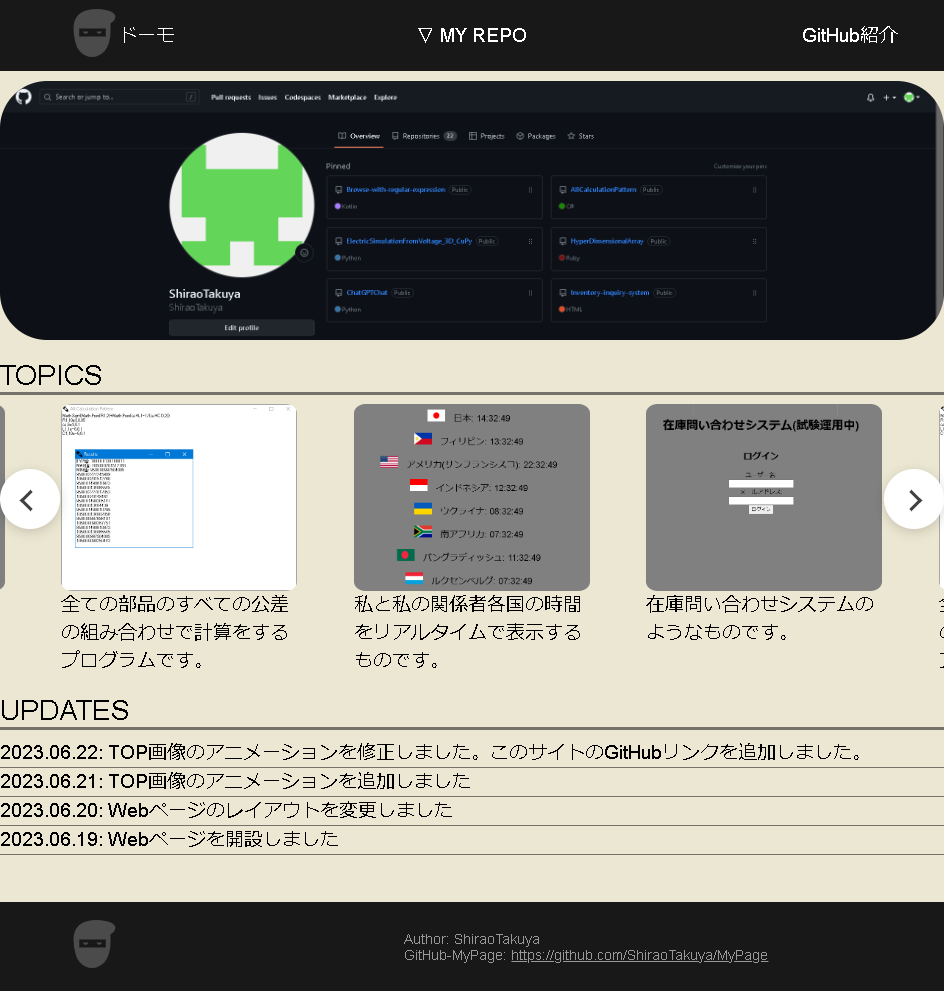Select the Repositories tab in the GitHub image

pyautogui.click(x=424, y=136)
